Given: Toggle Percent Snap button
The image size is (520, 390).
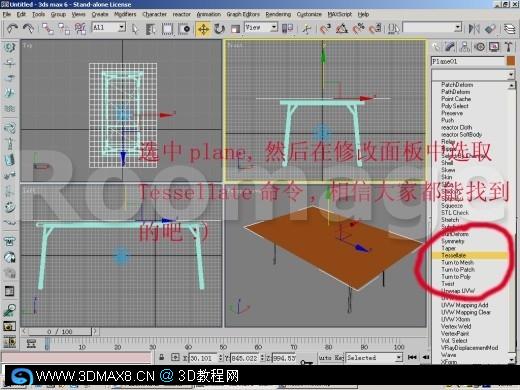Looking at the screenshot, I should tap(358, 29).
